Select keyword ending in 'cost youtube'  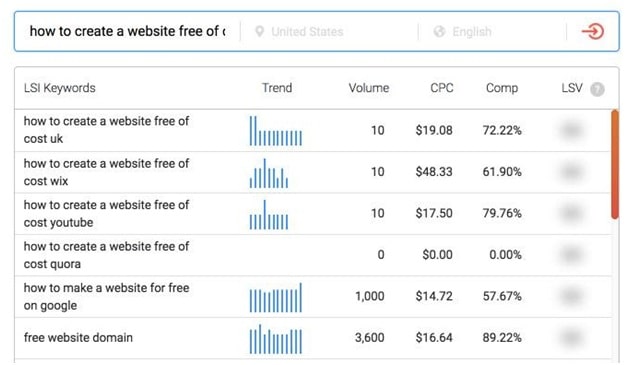[x=106, y=213]
